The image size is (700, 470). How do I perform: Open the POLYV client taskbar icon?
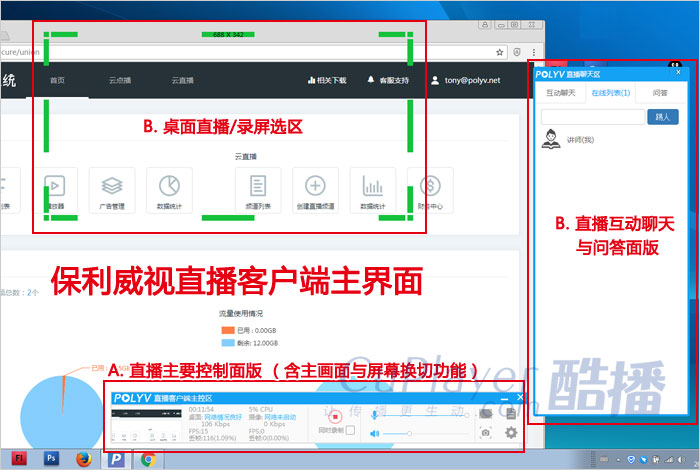(116, 459)
